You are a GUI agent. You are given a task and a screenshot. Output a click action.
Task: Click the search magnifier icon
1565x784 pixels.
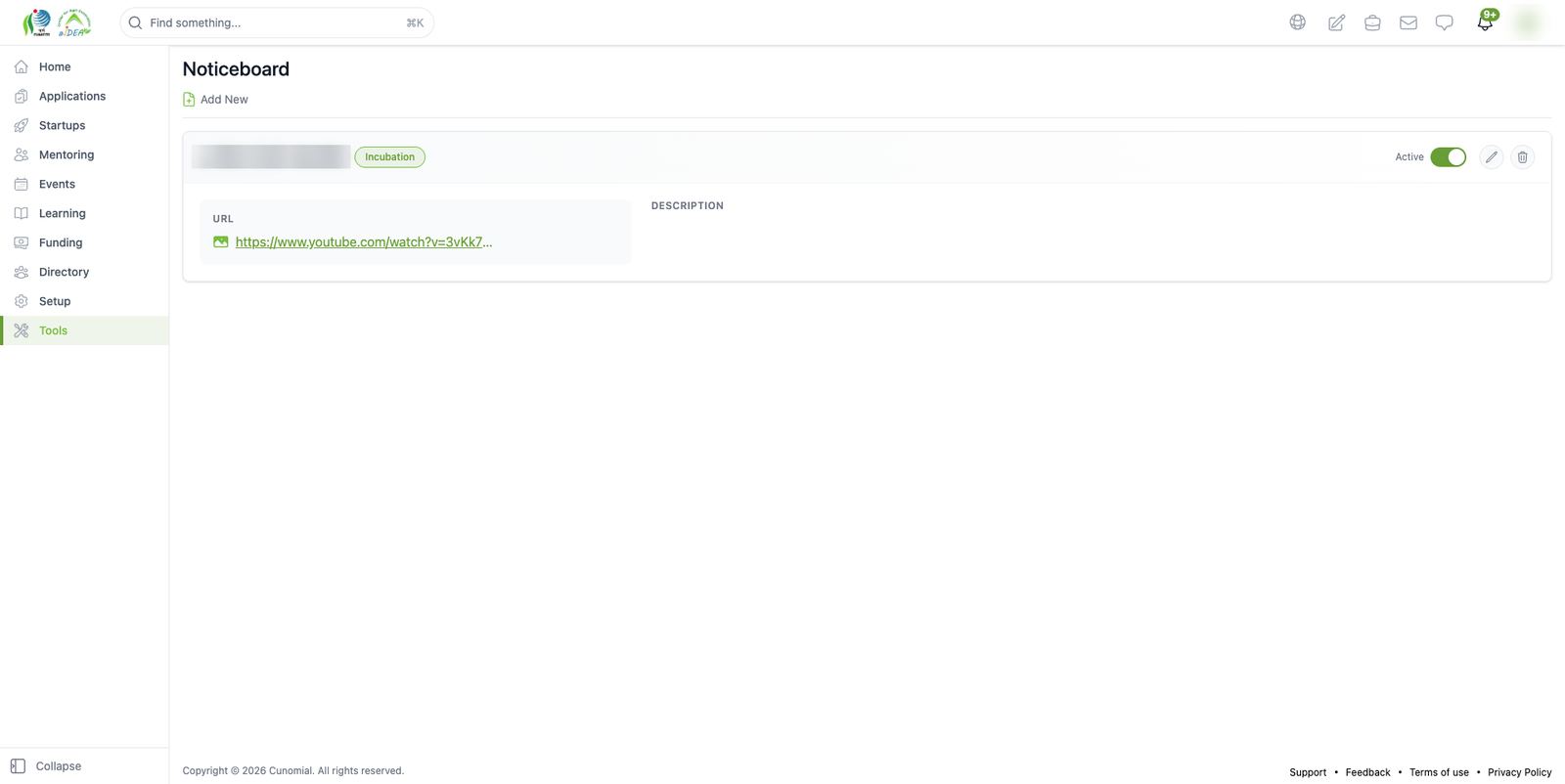click(x=136, y=22)
